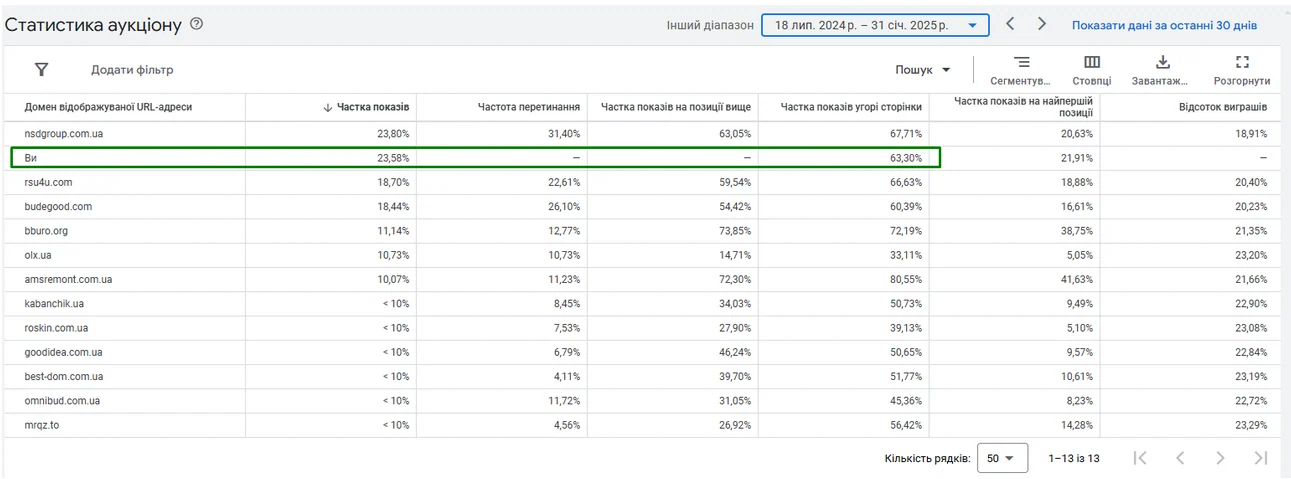1291x479 pixels.
Task: Select the omnibud.com.ua domain cell
Action: (x=62, y=400)
